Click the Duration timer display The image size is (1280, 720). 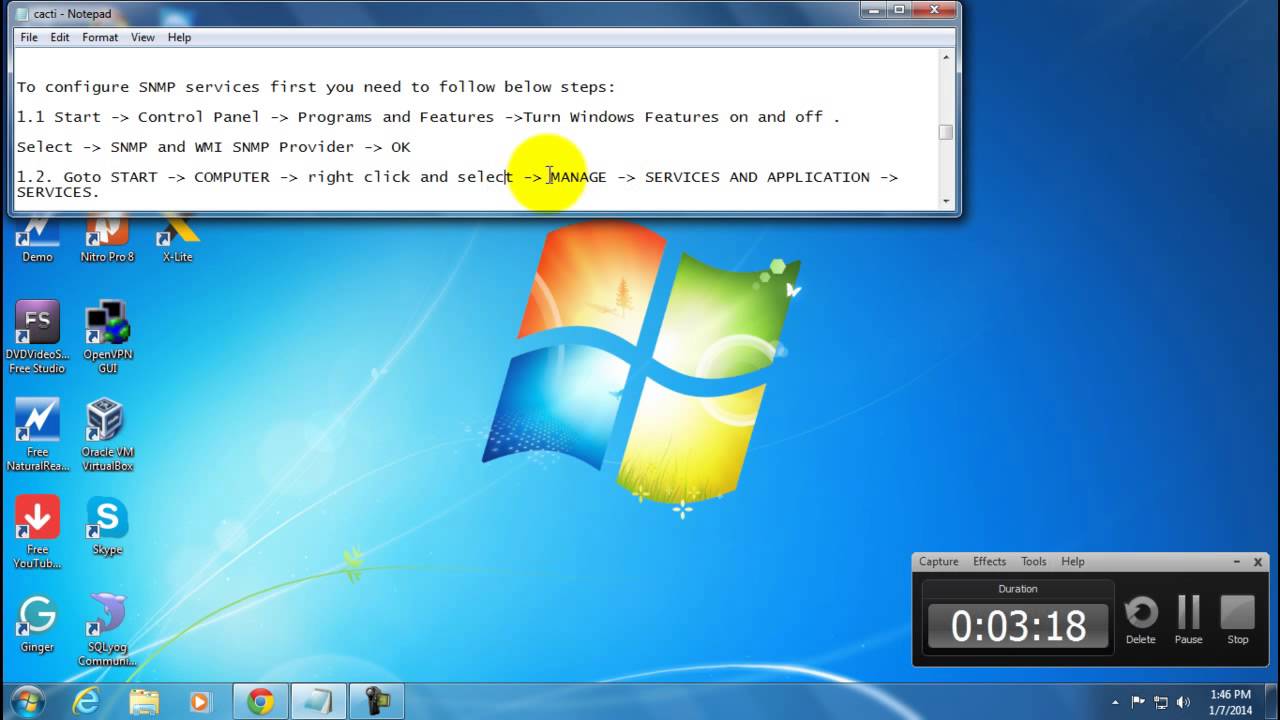[1018, 626]
